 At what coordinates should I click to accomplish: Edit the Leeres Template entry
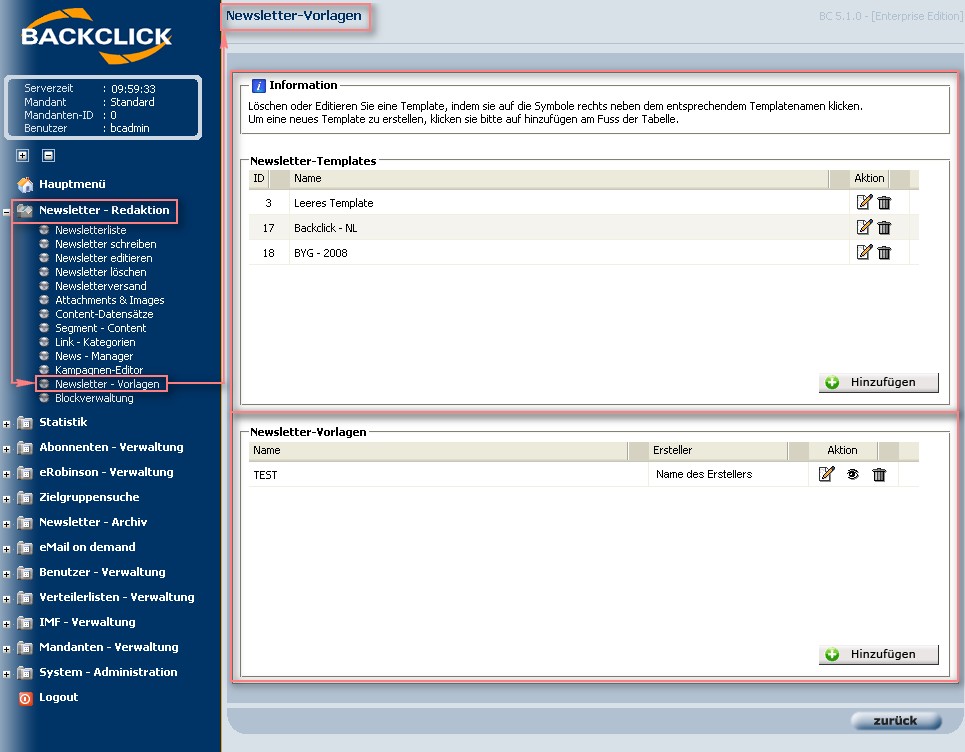click(864, 202)
